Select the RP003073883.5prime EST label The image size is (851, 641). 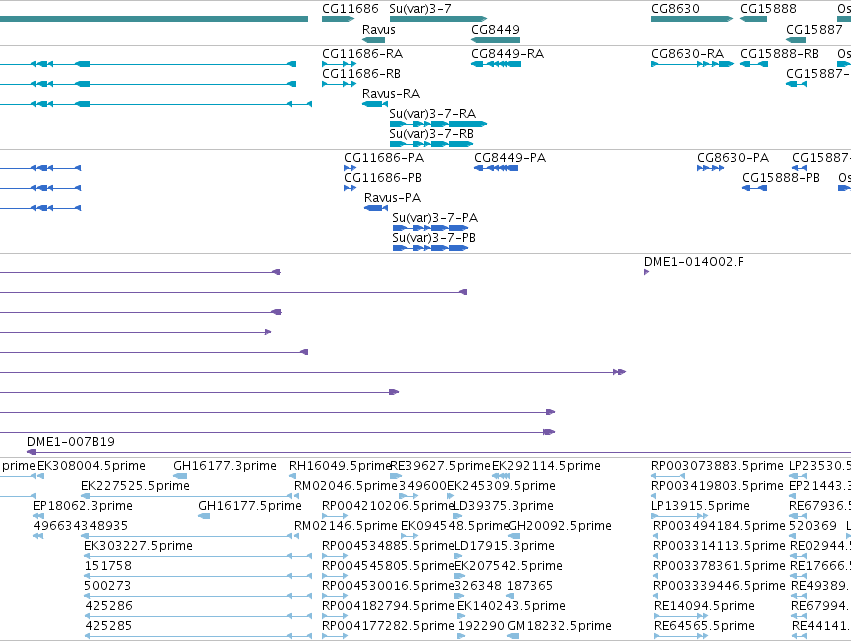[717, 466]
